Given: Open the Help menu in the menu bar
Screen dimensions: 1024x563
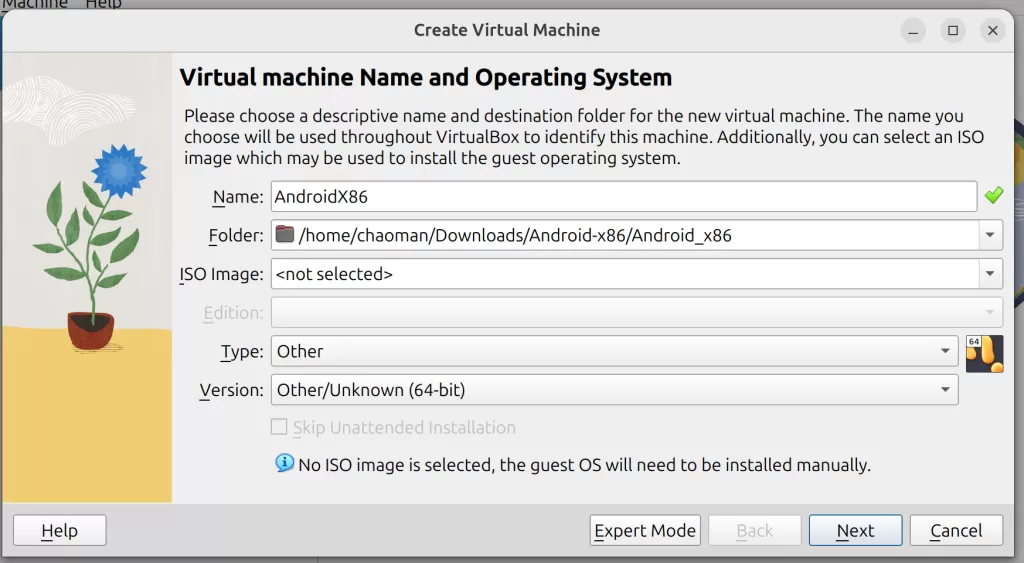Looking at the screenshot, I should [x=103, y=4].
